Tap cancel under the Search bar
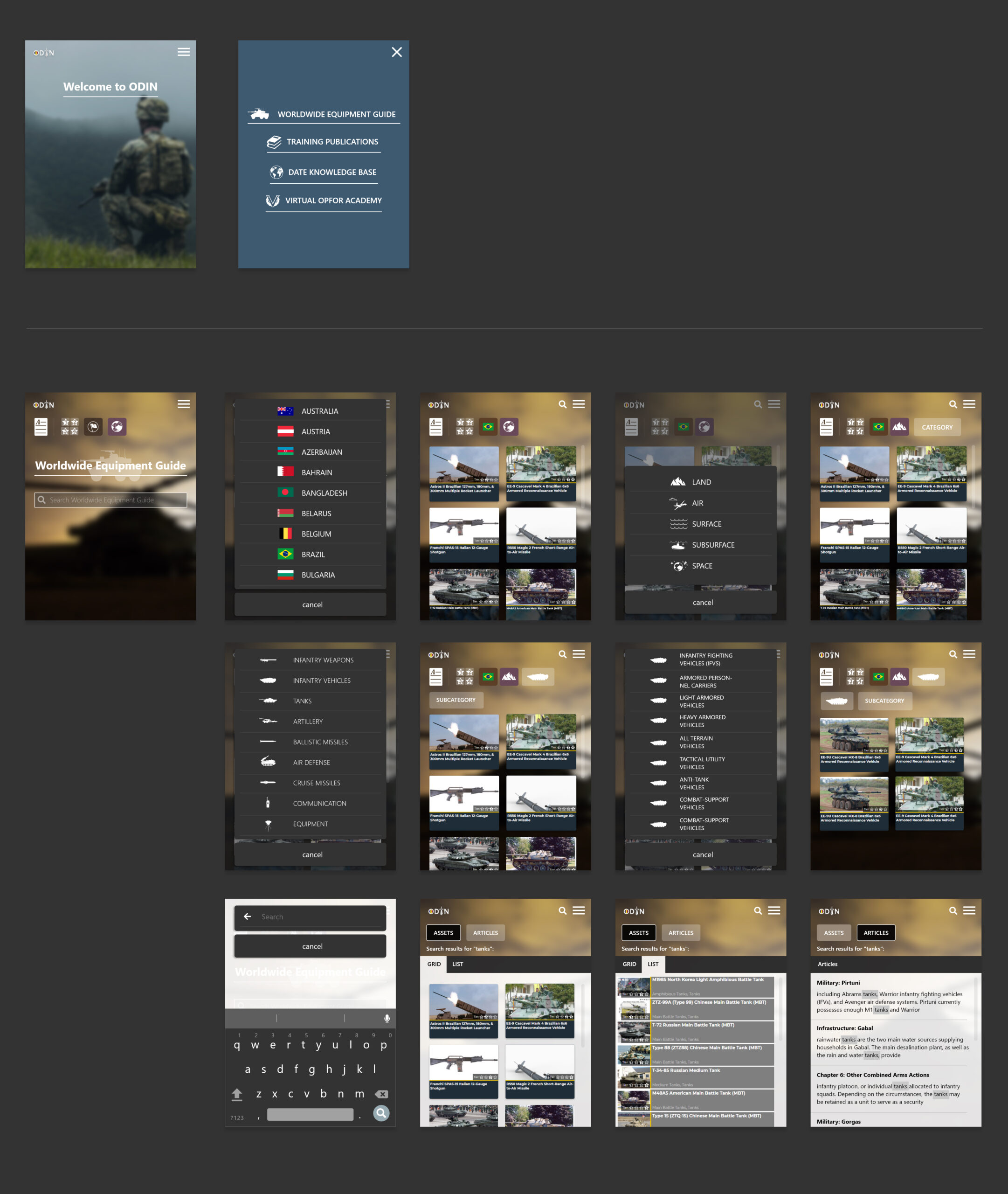The height and width of the screenshot is (1194, 1008). coord(311,946)
